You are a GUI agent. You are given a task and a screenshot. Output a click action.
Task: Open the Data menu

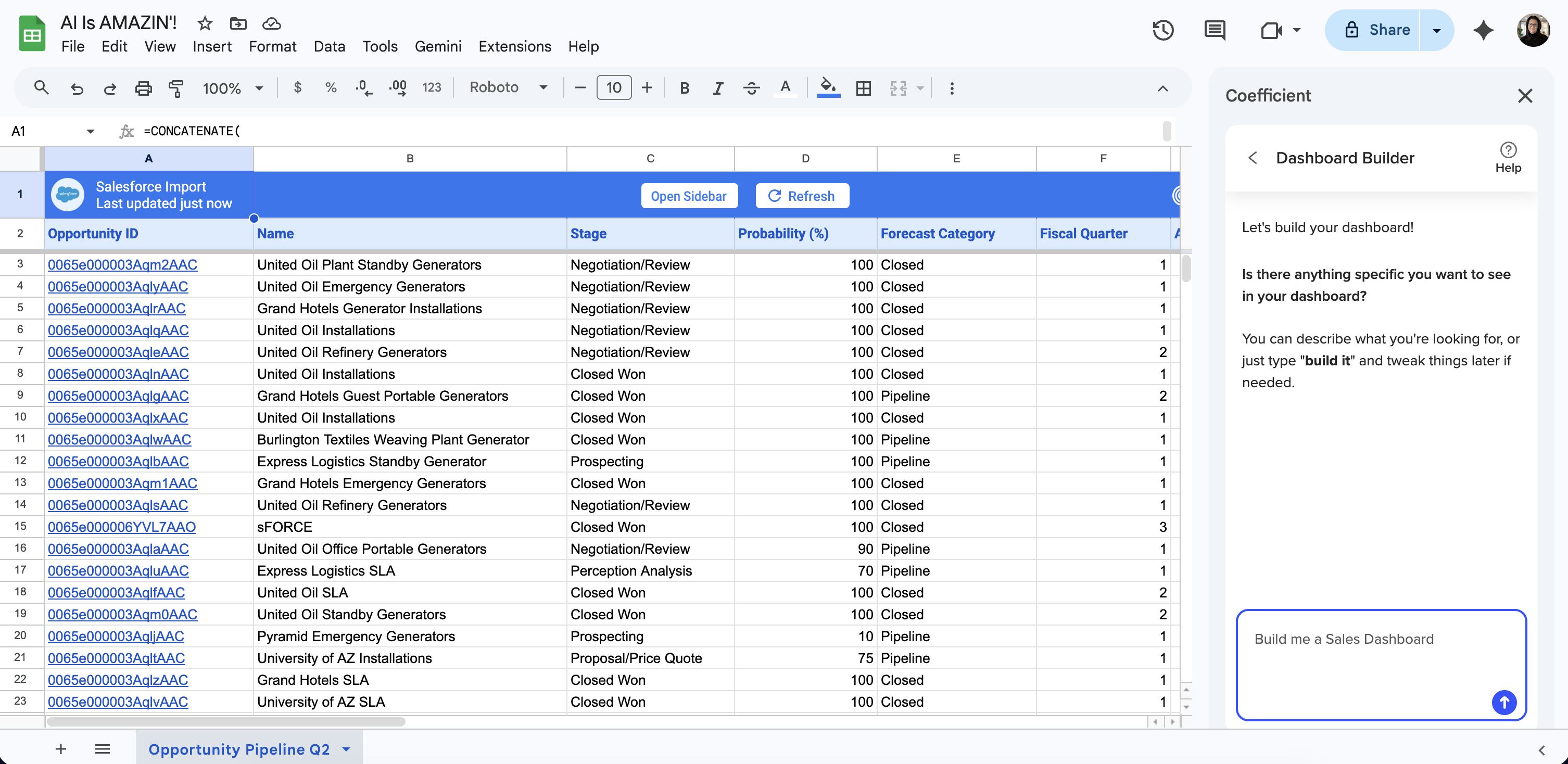(x=330, y=46)
